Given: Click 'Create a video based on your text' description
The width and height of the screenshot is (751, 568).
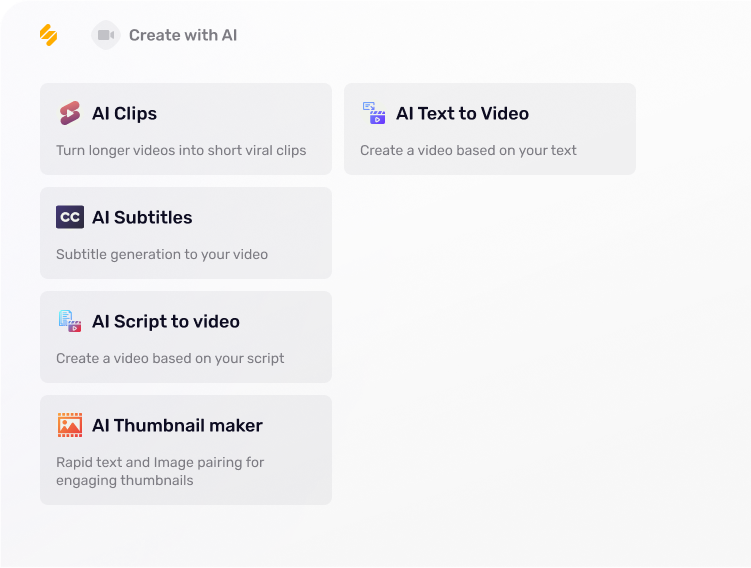Looking at the screenshot, I should click(468, 151).
